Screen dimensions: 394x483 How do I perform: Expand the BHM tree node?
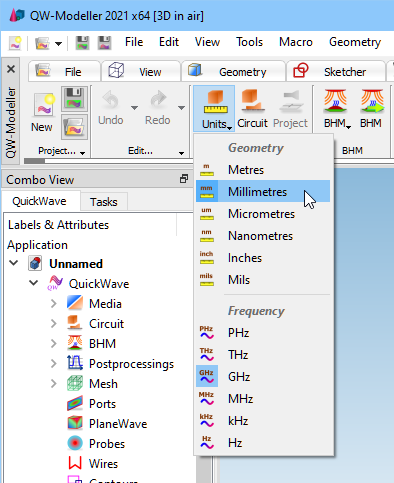[x=54, y=343]
